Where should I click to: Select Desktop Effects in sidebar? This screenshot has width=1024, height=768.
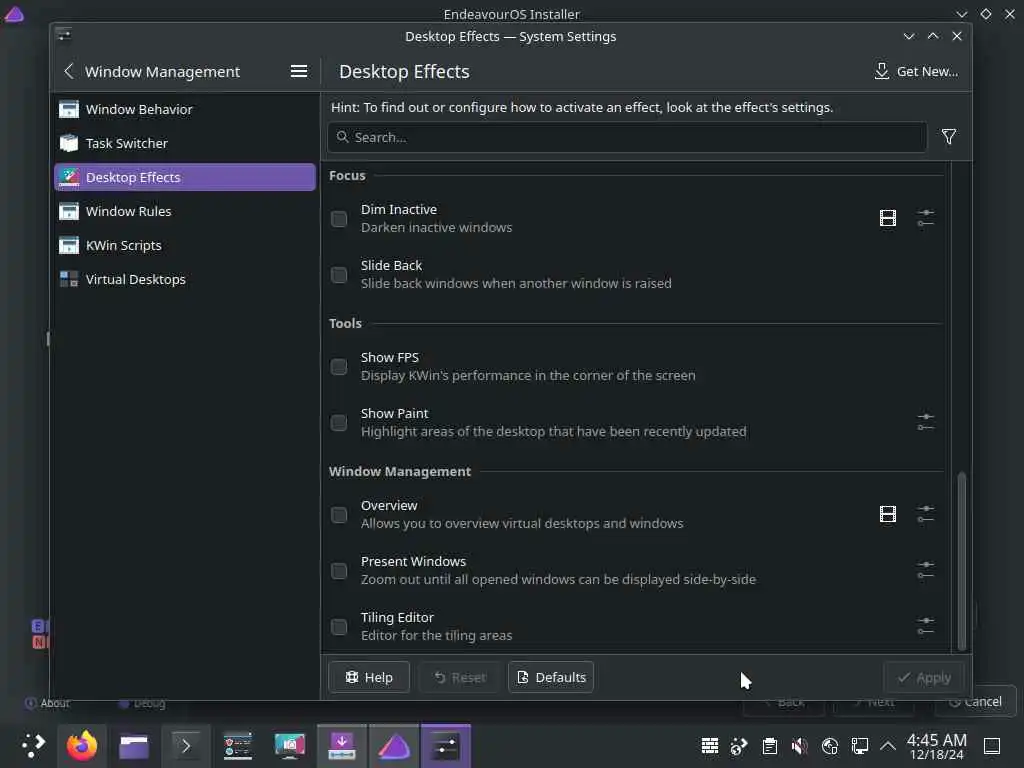(185, 177)
